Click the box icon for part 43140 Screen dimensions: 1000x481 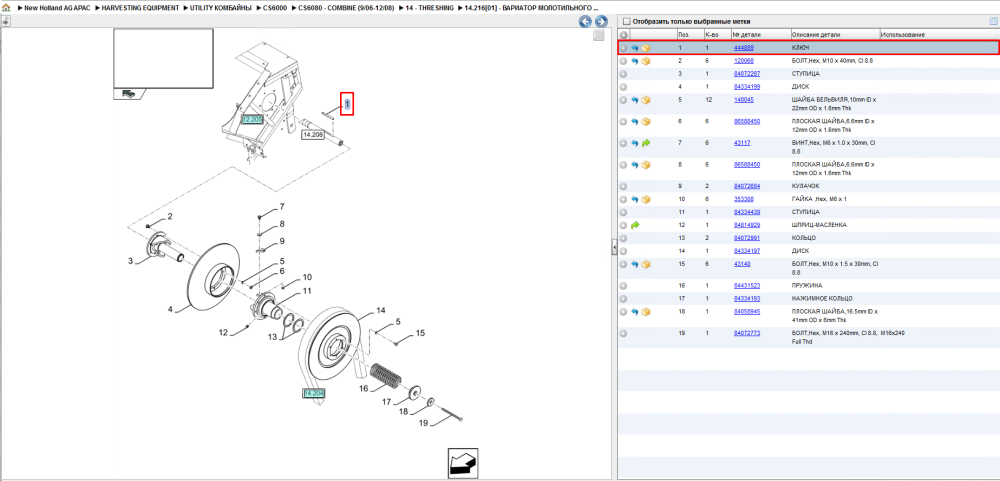click(x=645, y=264)
